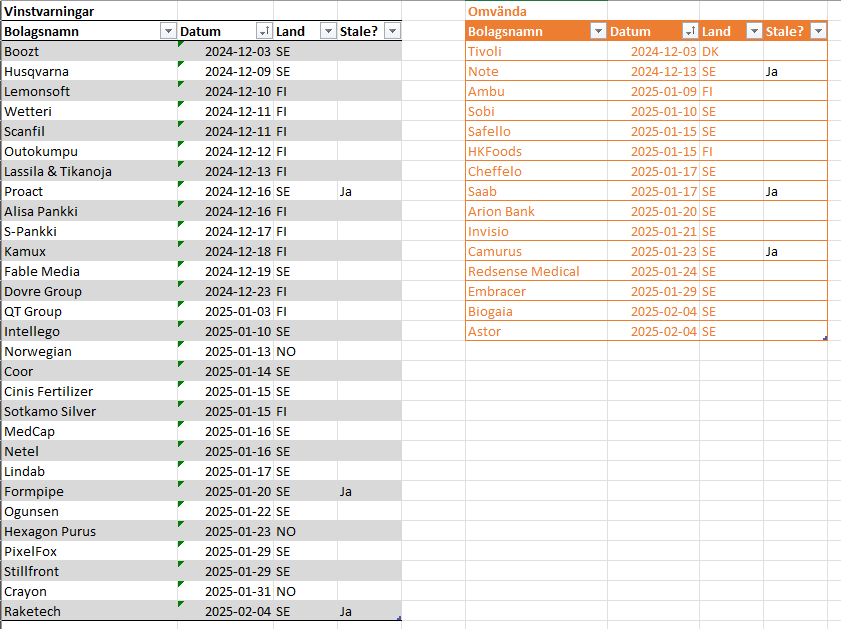841x629 pixels.
Task: Select the Outokumpu cell
Action: click(x=90, y=151)
